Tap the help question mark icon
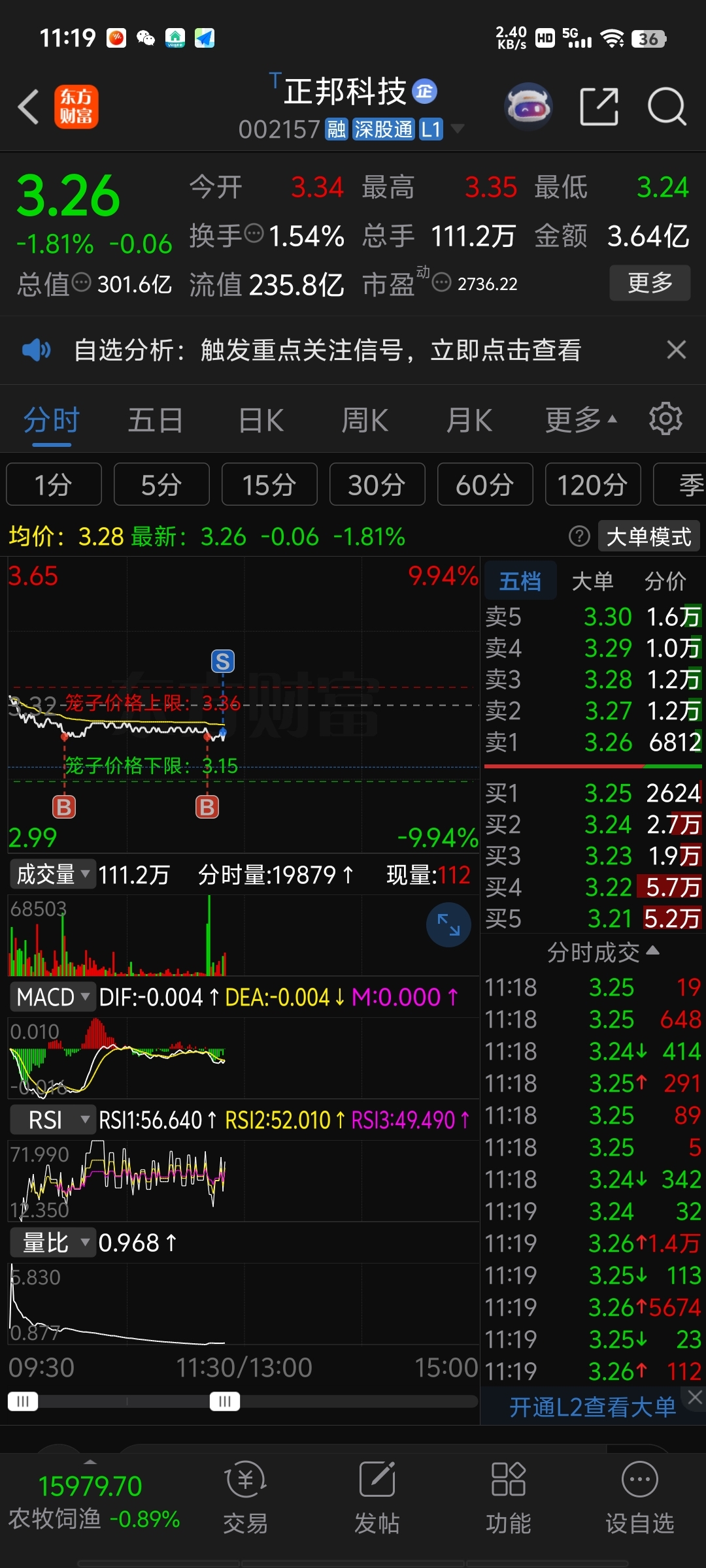Image resolution: width=706 pixels, height=1568 pixels. tap(579, 536)
